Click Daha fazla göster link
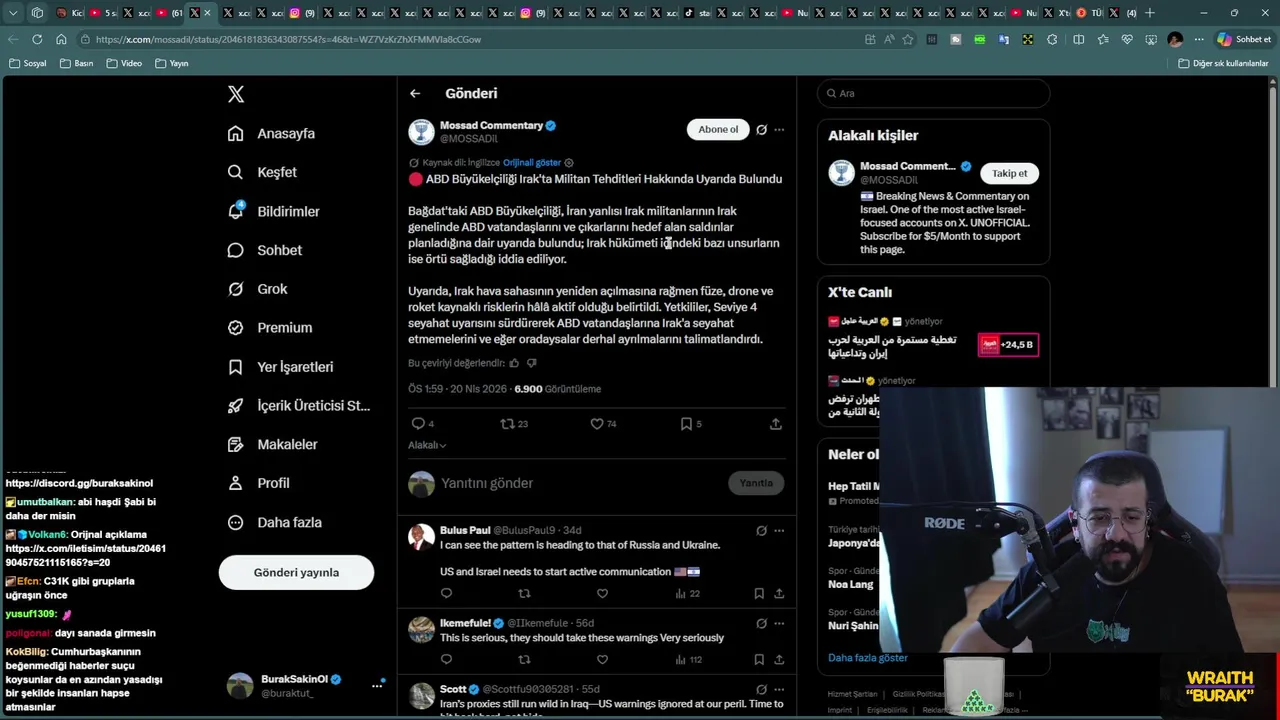 click(x=868, y=657)
